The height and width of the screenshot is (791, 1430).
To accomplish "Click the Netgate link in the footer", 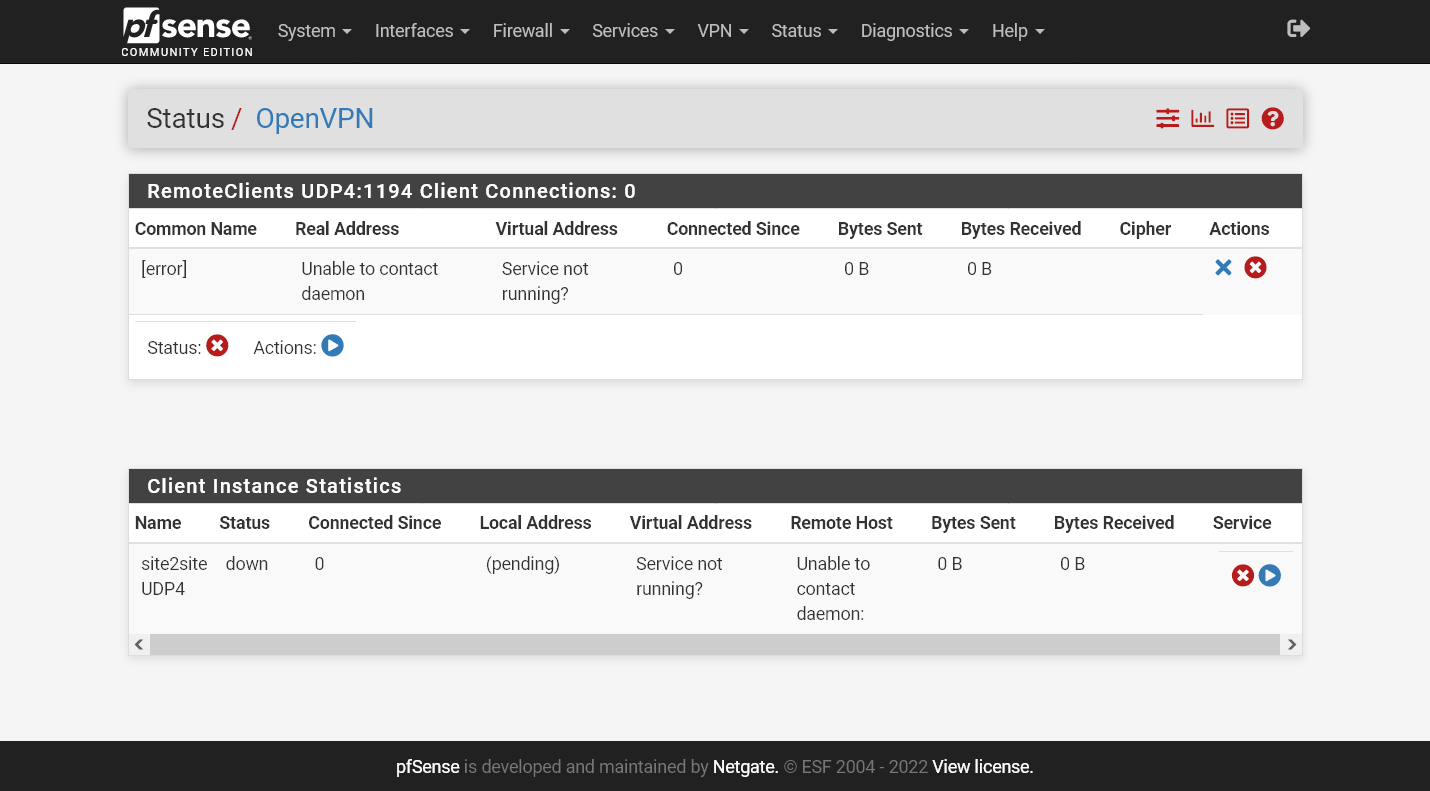I will pyautogui.click(x=744, y=766).
